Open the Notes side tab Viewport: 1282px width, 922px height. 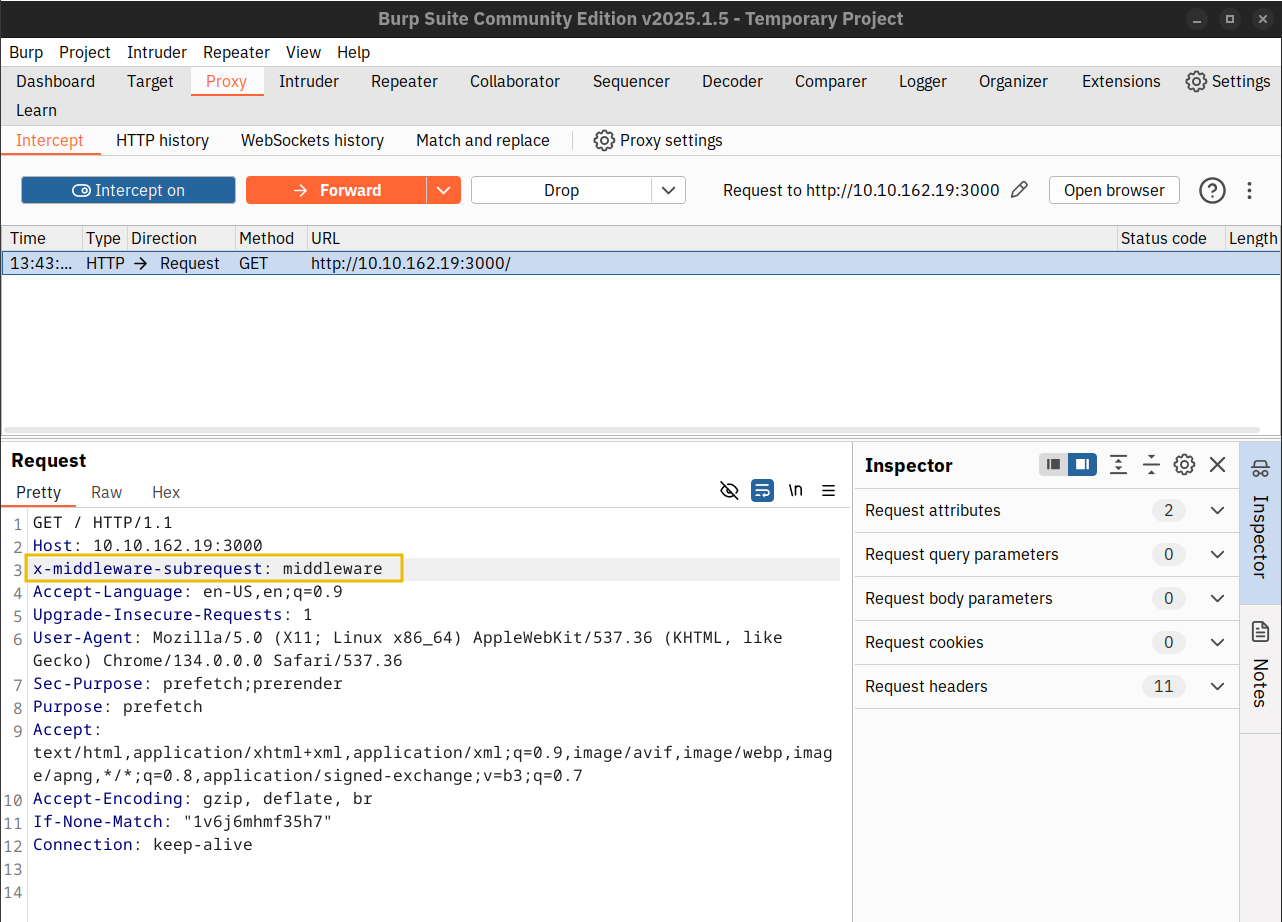coord(1260,668)
